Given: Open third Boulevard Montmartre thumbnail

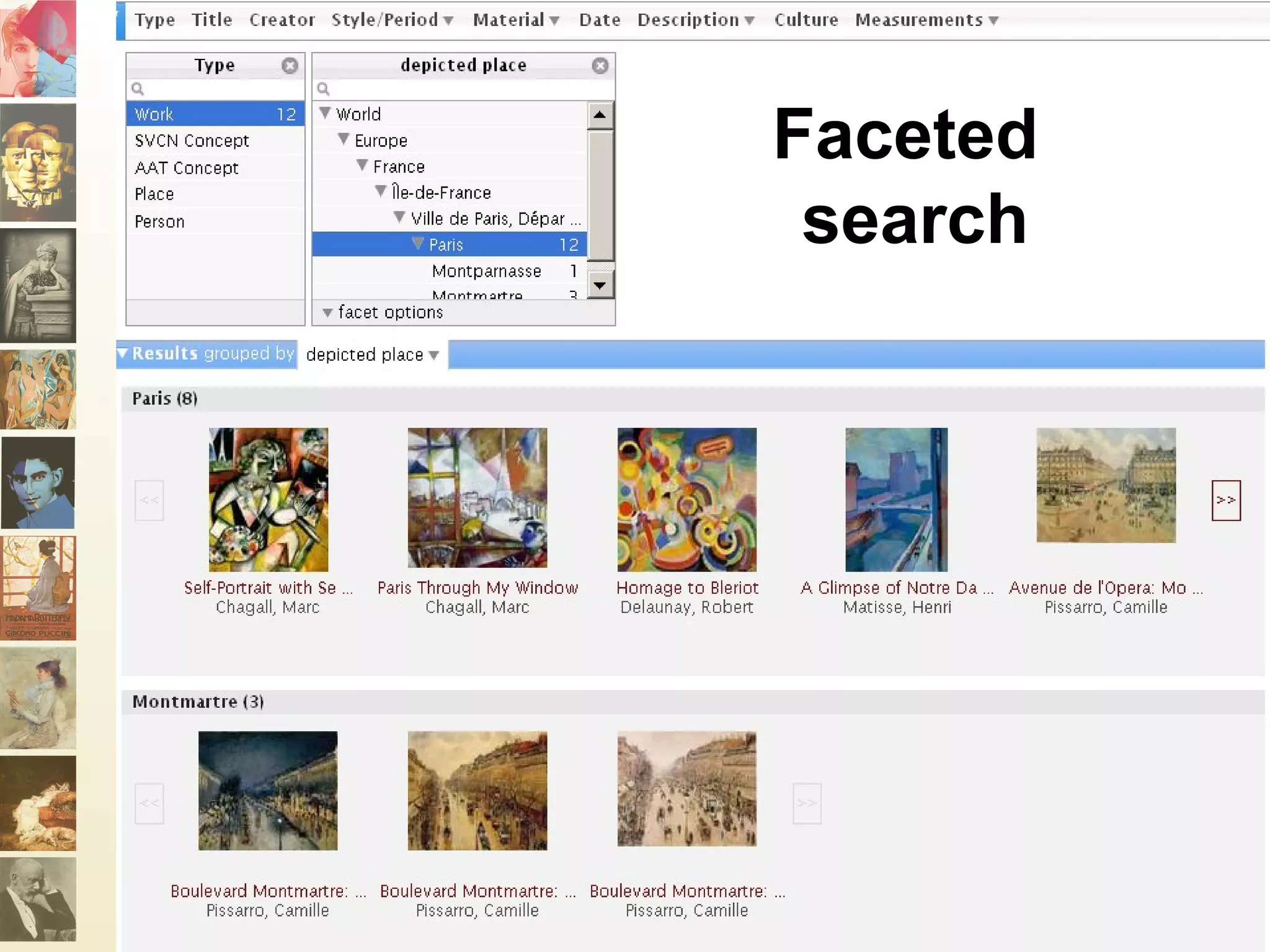Looking at the screenshot, I should pyautogui.click(x=687, y=788).
